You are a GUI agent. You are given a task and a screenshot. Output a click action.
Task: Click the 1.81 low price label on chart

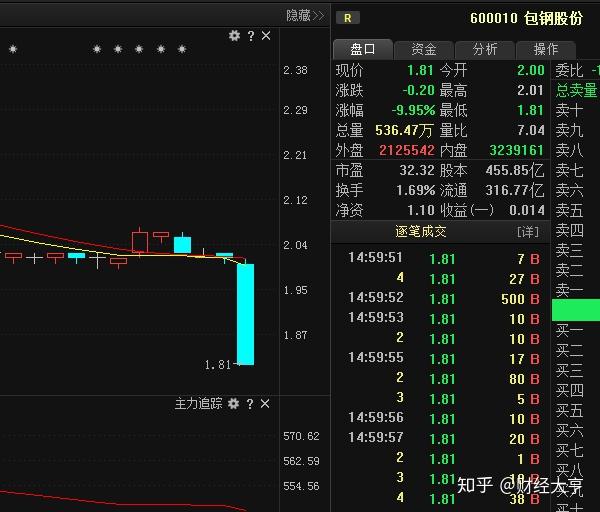coord(217,365)
